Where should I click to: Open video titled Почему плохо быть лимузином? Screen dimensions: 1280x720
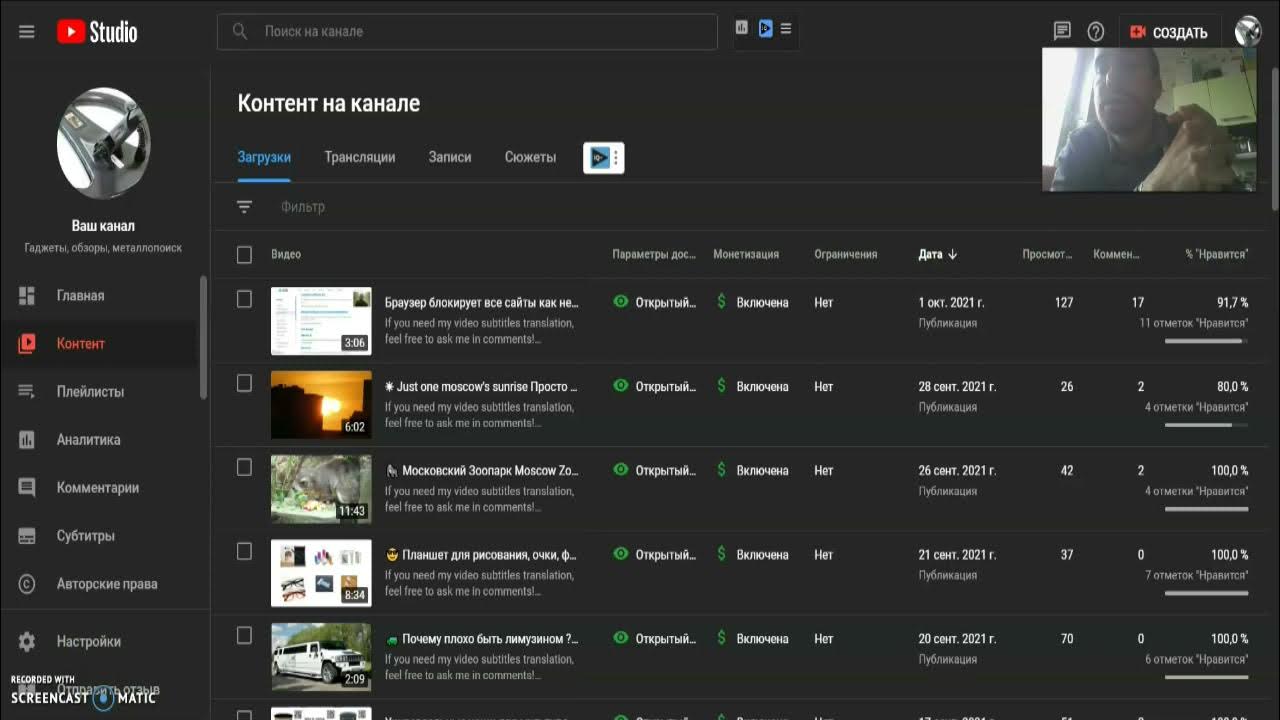tap(481, 639)
